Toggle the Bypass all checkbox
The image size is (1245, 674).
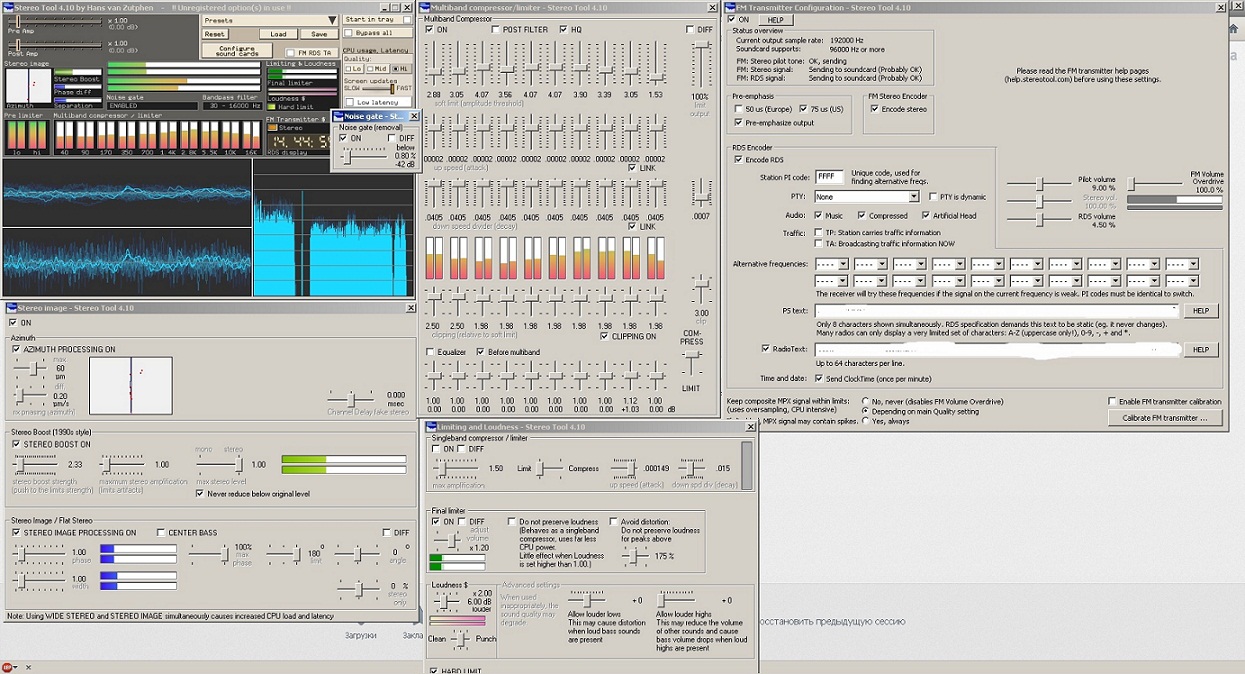coord(349,33)
